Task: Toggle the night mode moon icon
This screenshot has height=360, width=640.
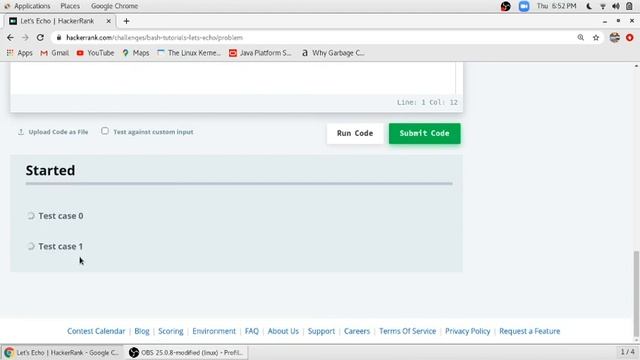Action: click(589, 6)
